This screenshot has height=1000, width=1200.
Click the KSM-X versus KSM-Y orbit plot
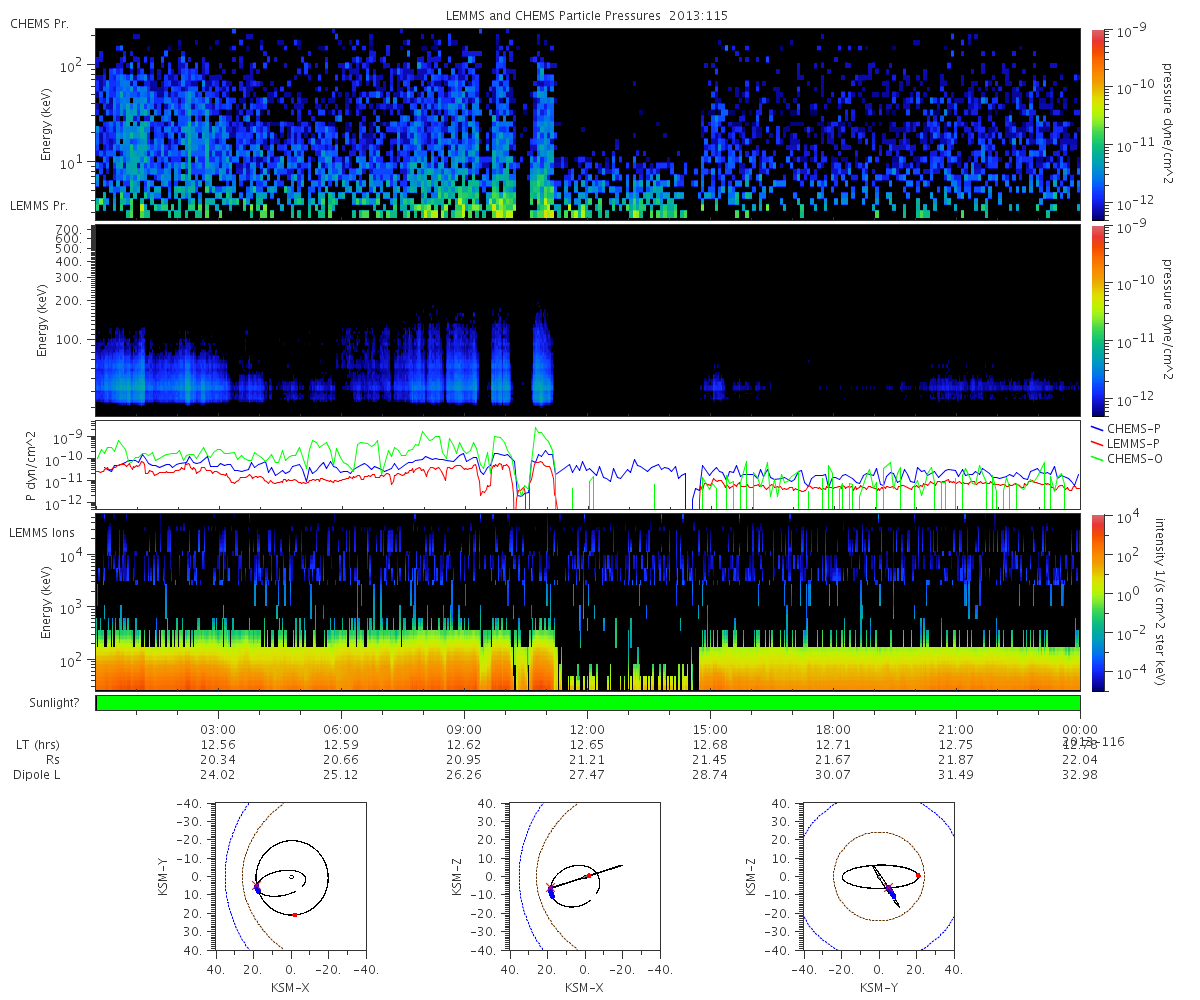[x=291, y=876]
